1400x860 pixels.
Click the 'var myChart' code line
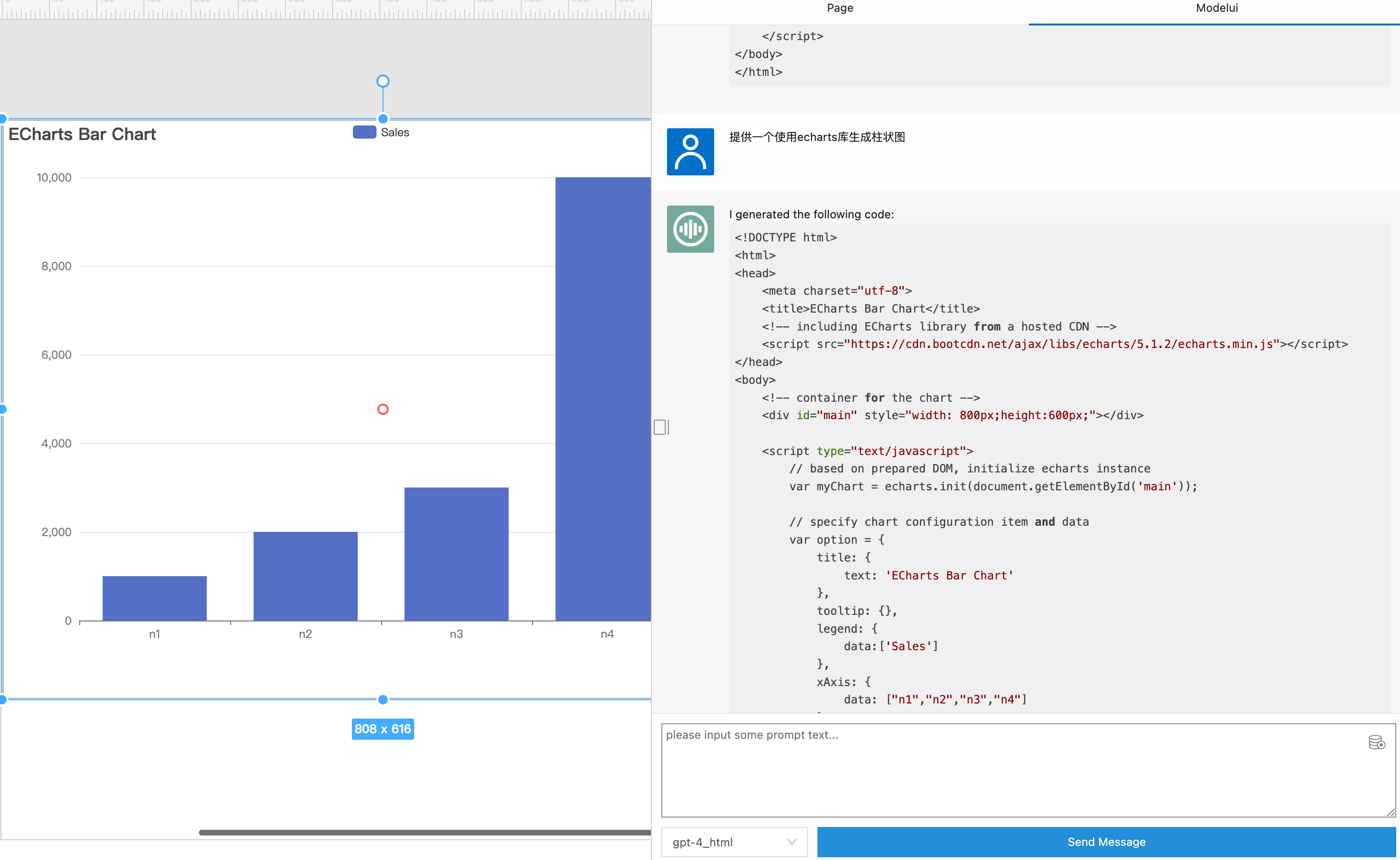[993, 486]
